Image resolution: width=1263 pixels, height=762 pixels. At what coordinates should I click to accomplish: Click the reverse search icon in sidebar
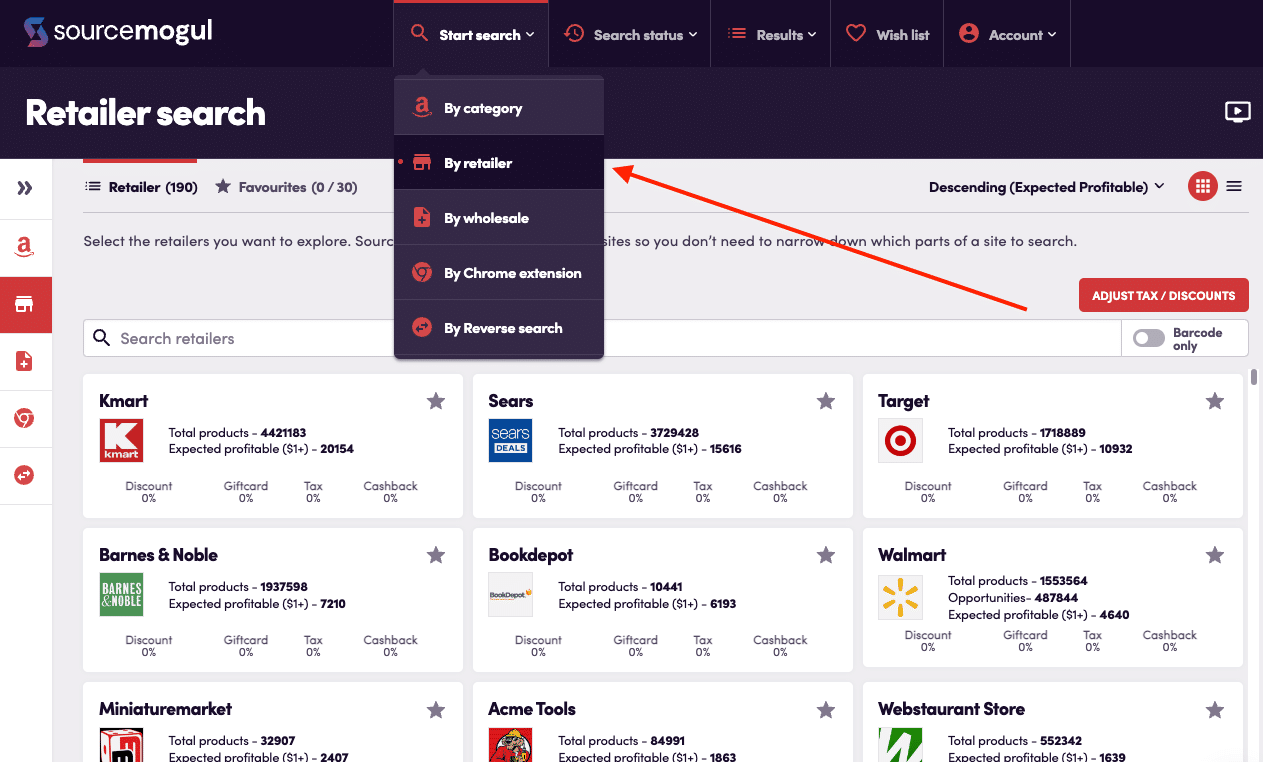25,475
